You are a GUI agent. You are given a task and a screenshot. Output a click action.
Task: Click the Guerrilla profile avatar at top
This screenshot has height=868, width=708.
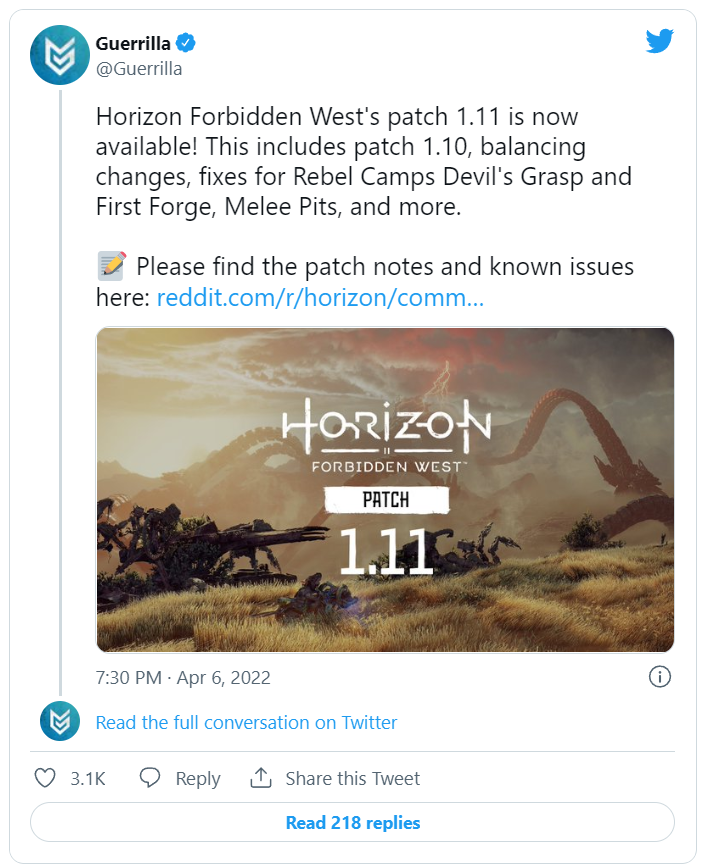59,55
